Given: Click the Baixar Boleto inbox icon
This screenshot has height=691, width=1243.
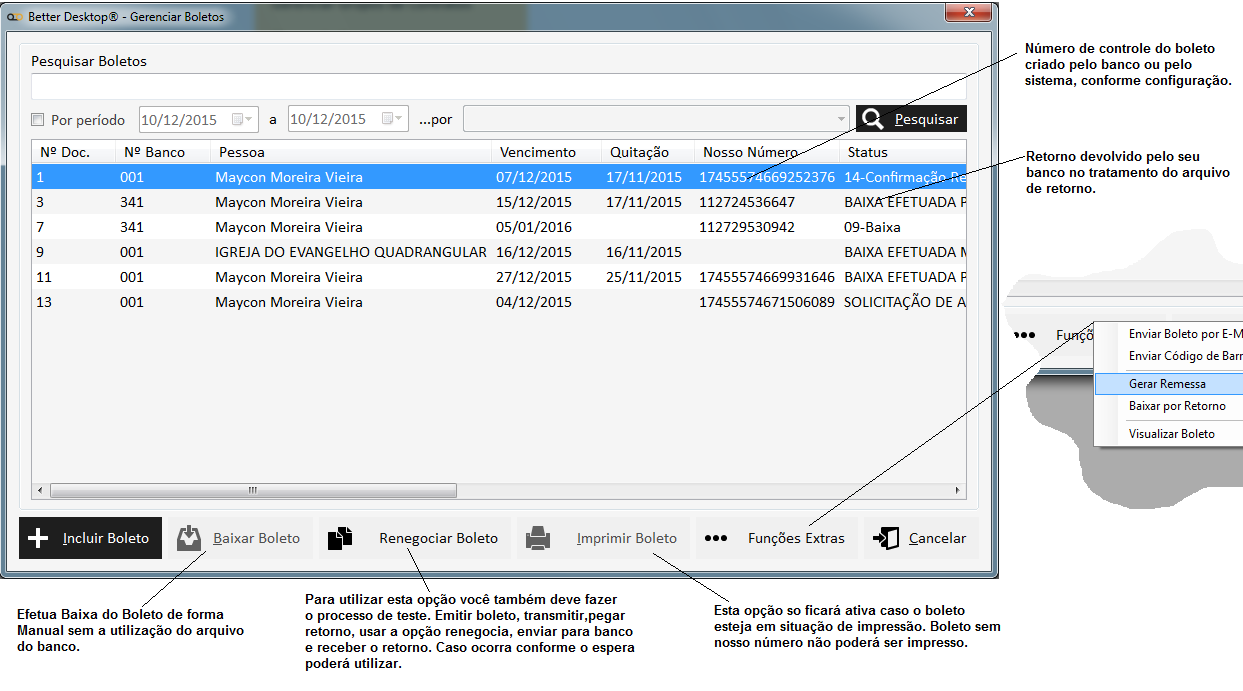Looking at the screenshot, I should 189,538.
